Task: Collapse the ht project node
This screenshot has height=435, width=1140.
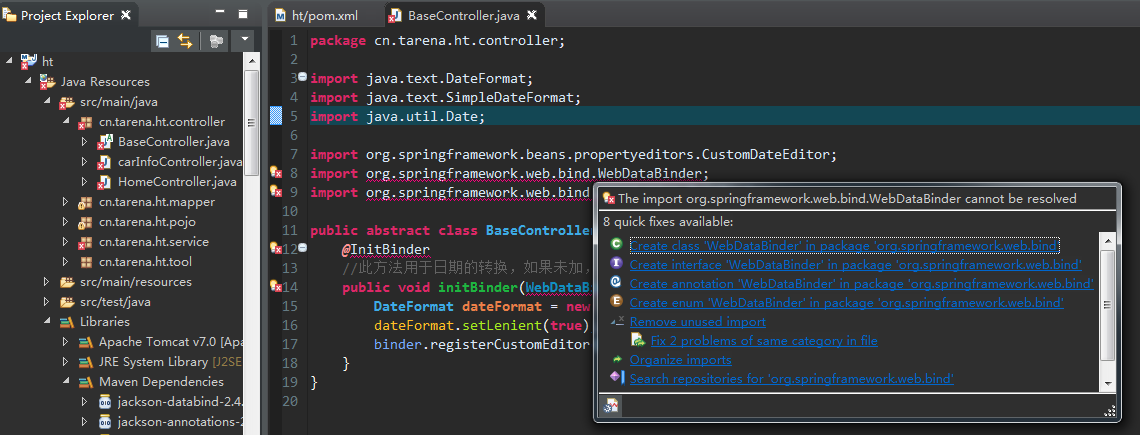Action: click(9, 61)
